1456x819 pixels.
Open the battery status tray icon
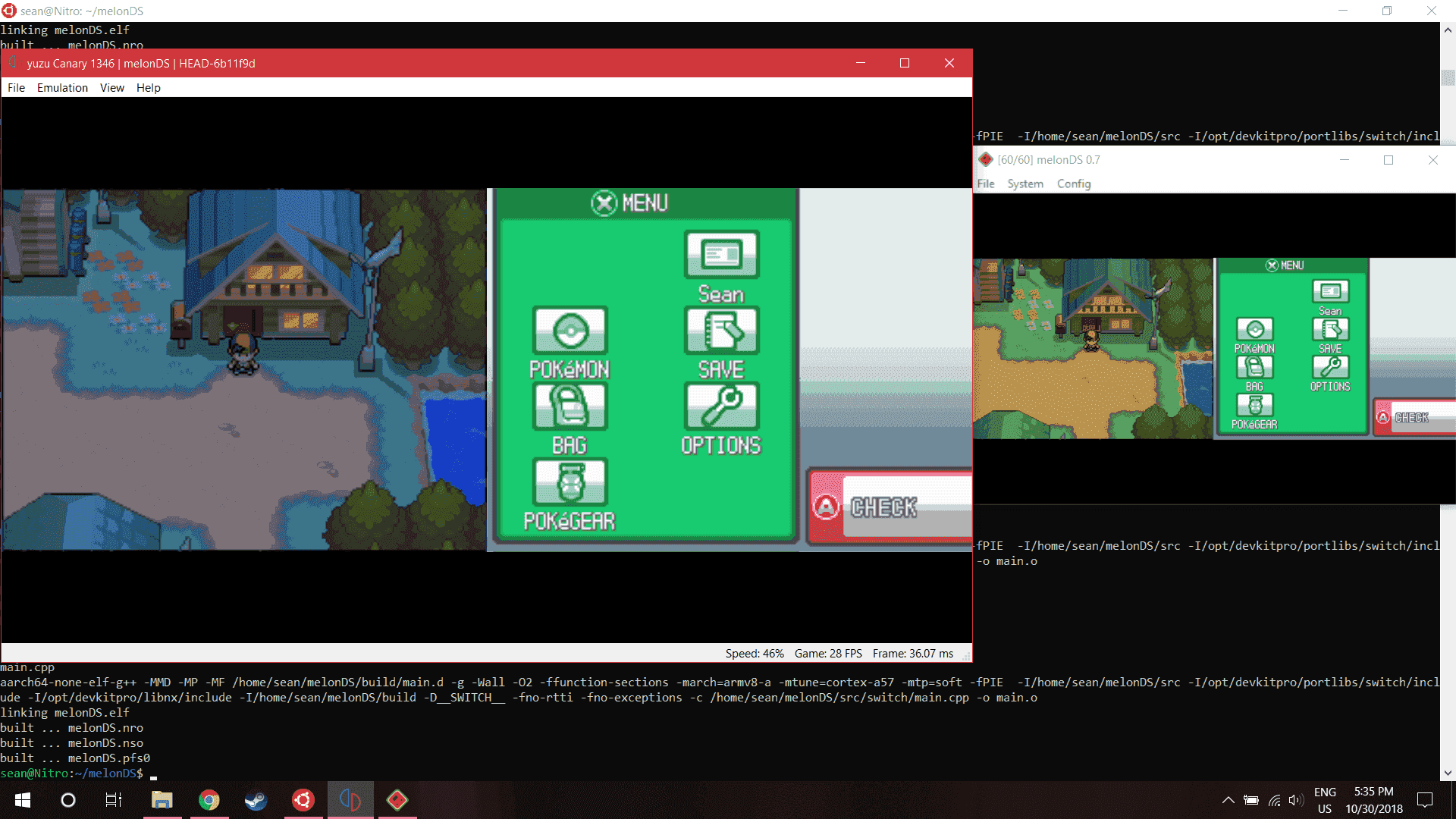(1251, 800)
